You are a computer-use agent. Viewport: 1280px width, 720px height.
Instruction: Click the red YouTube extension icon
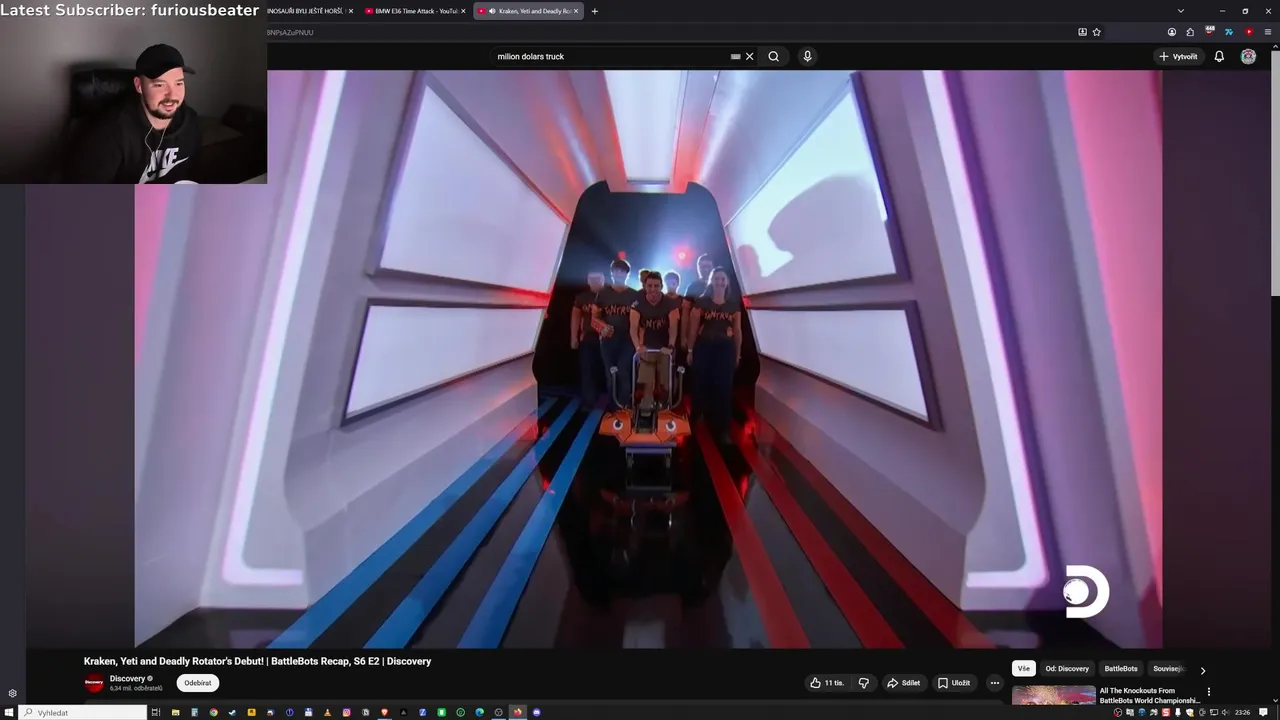click(x=1249, y=32)
